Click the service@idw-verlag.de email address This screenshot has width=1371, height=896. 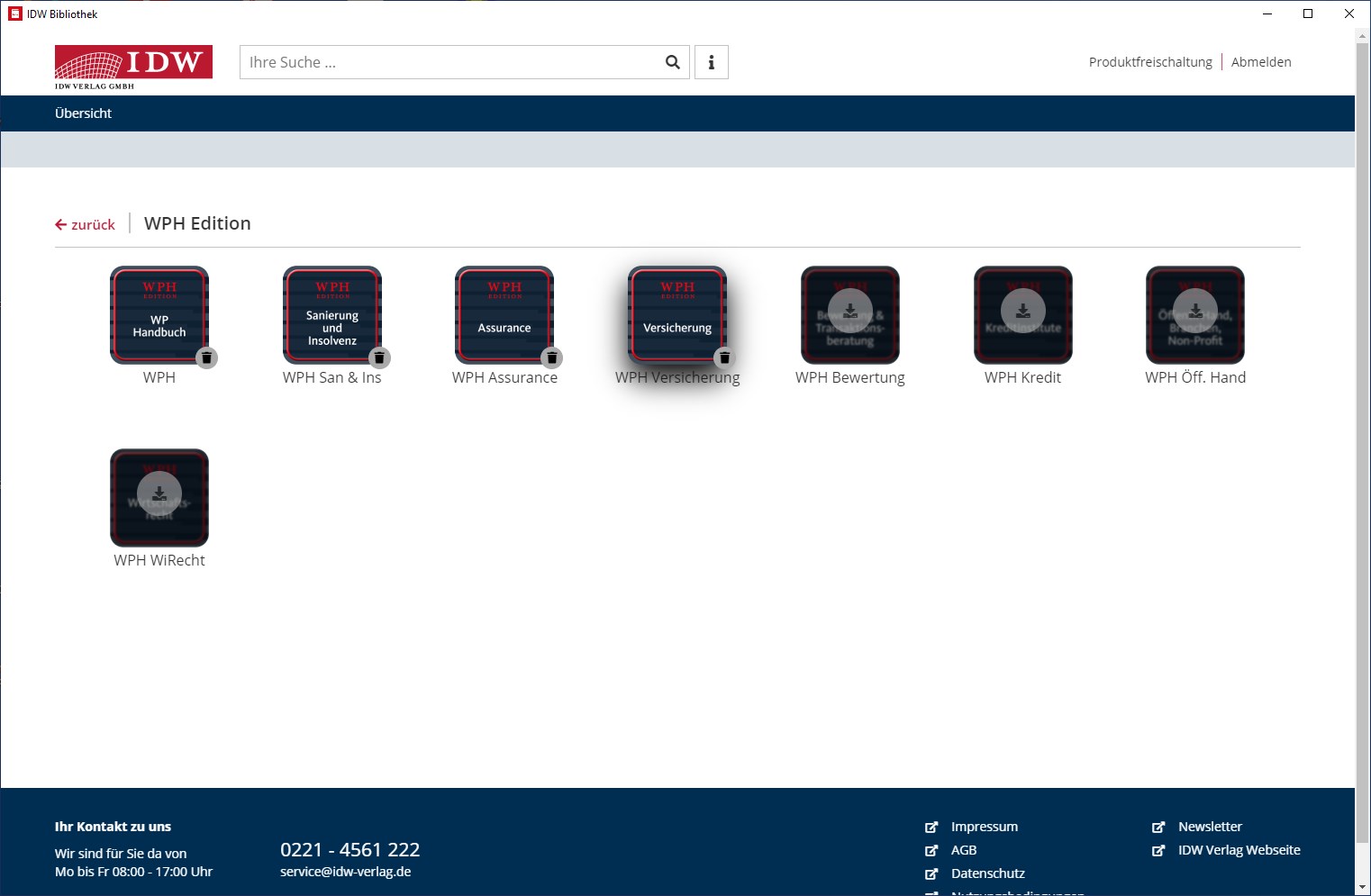click(x=346, y=872)
